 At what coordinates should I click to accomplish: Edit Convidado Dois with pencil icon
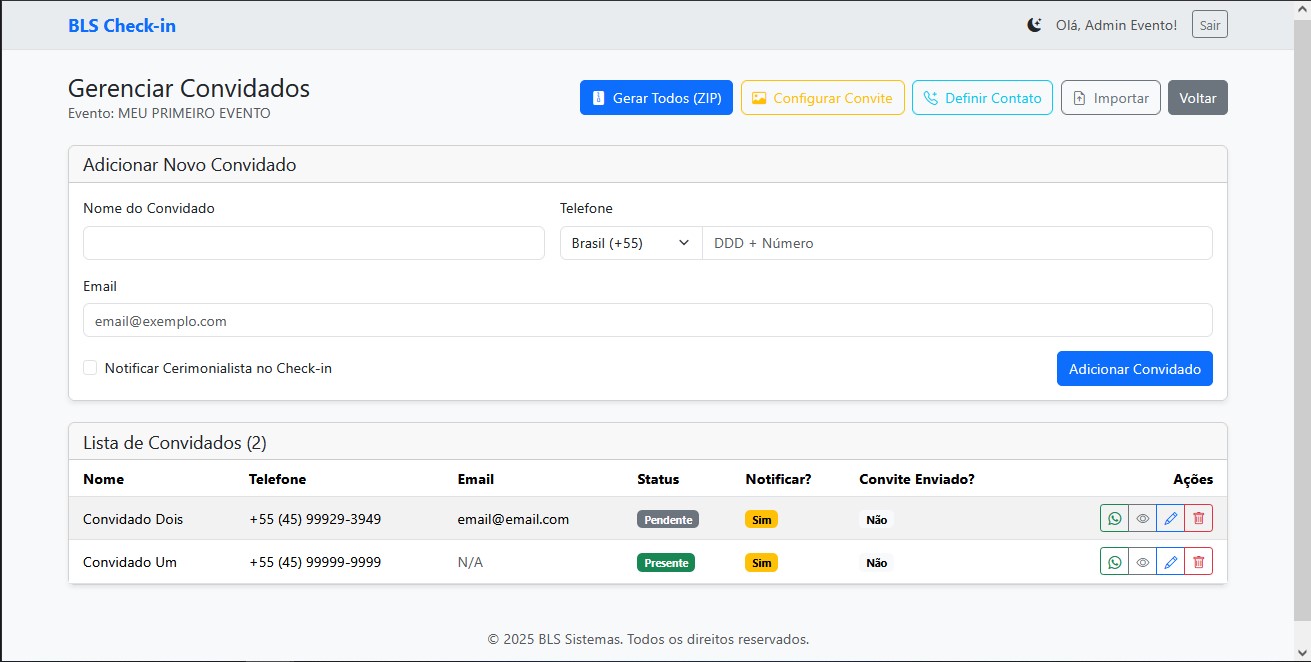click(1170, 518)
